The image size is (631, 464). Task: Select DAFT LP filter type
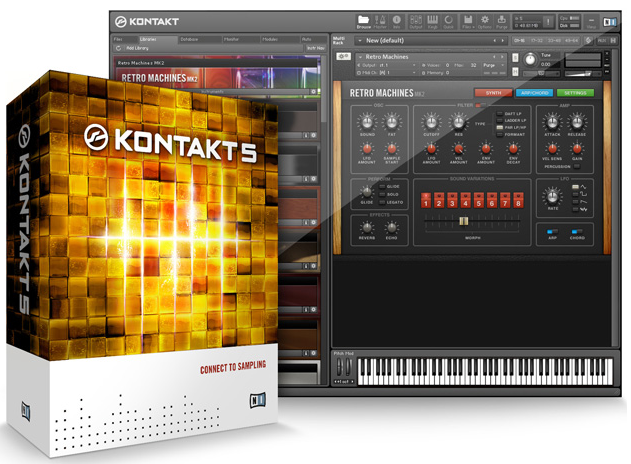(500, 114)
